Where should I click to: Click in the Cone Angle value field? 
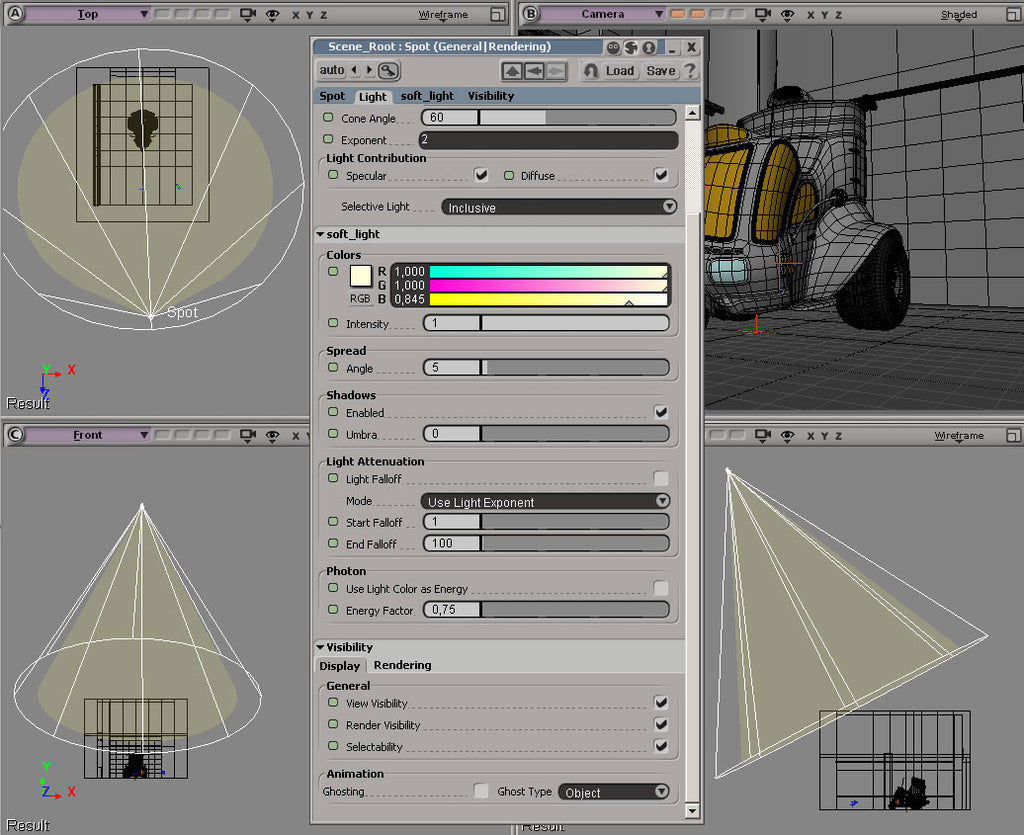pos(450,117)
